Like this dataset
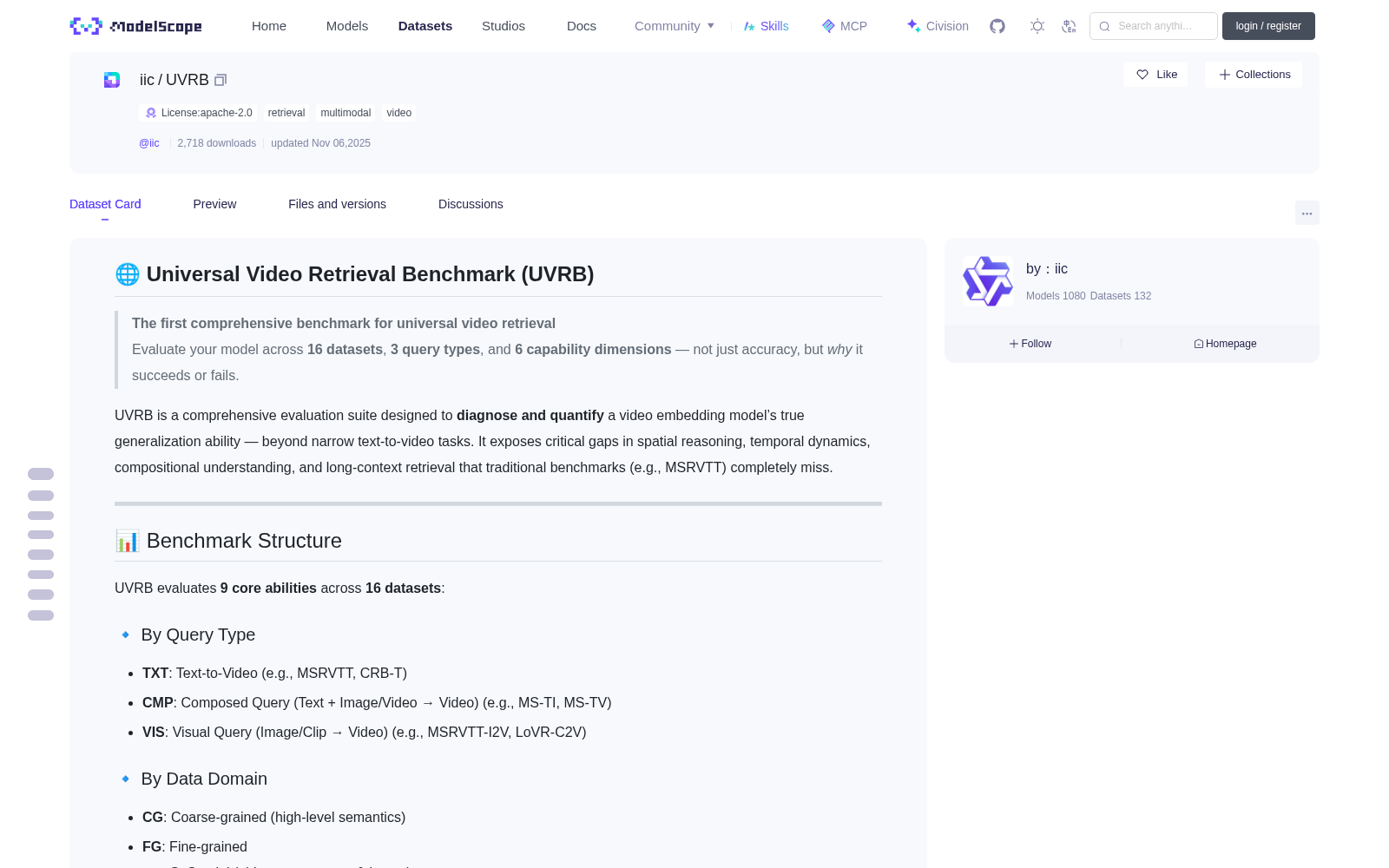The height and width of the screenshot is (868, 1389). pos(1155,75)
